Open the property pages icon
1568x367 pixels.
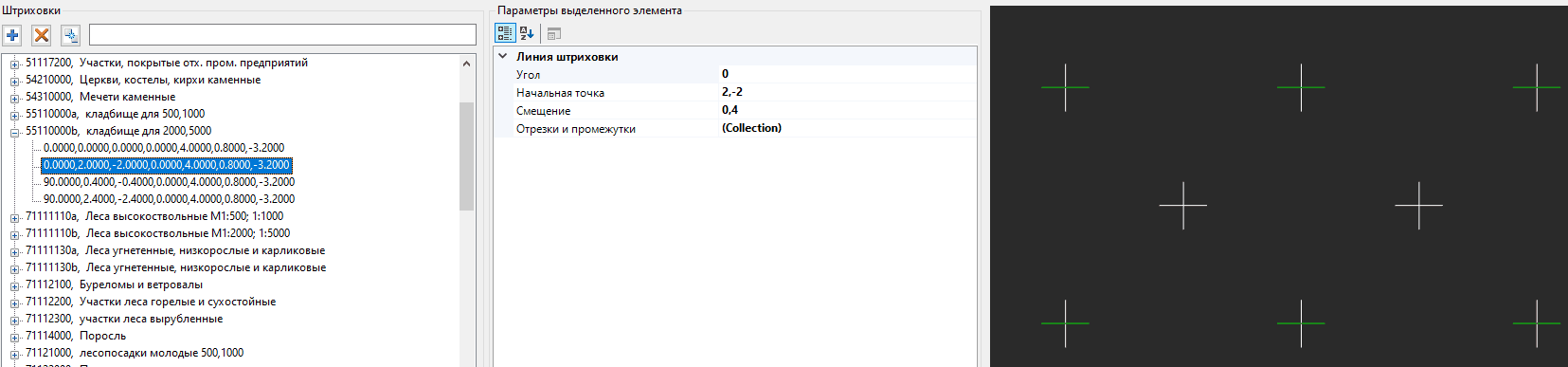(554, 33)
